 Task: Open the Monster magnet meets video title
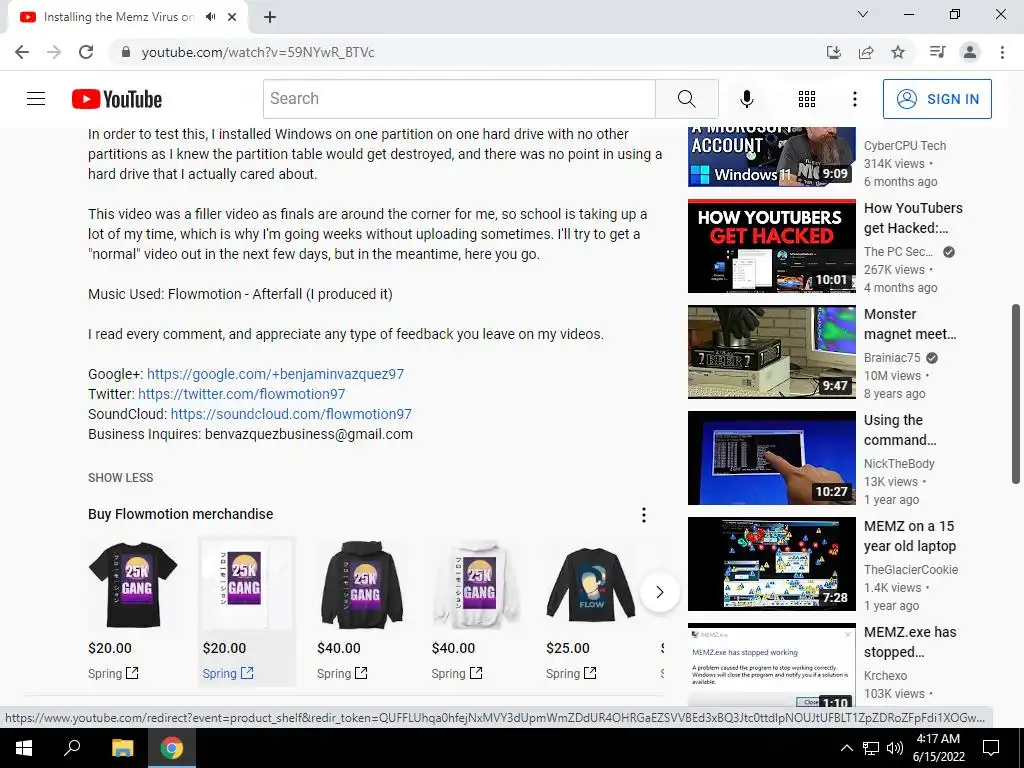coord(910,324)
